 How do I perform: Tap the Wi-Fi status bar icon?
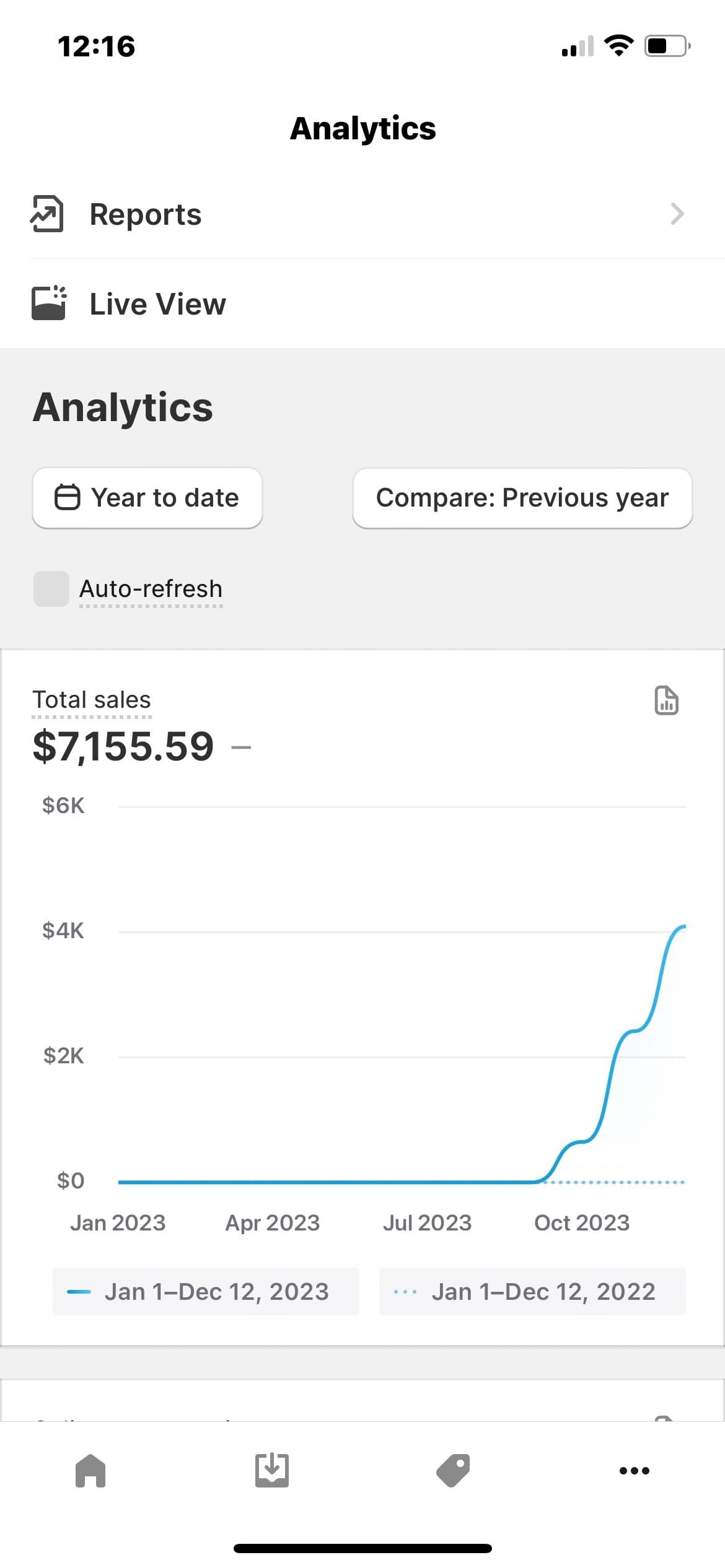click(x=618, y=46)
